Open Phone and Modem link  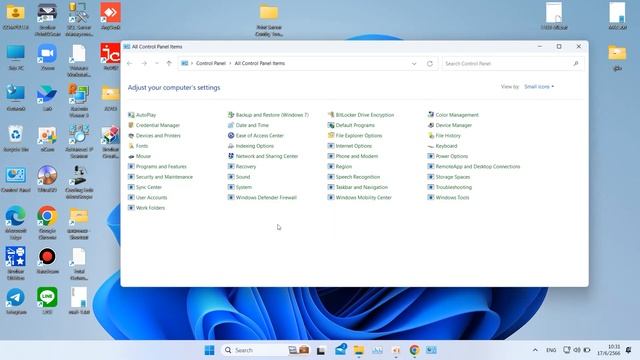357,156
